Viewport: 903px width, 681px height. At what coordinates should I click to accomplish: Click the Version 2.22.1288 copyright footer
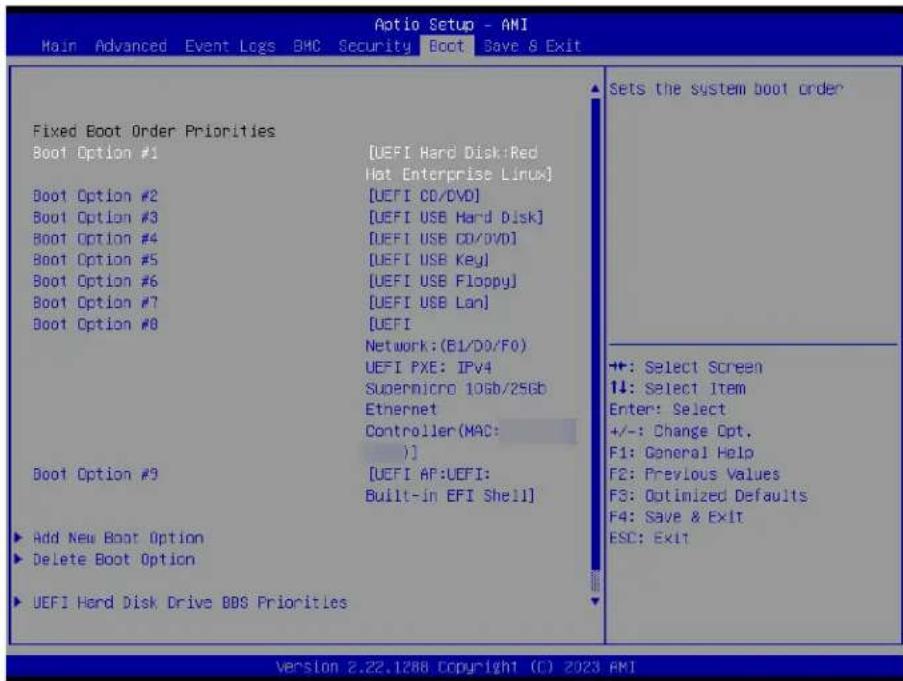(456, 667)
